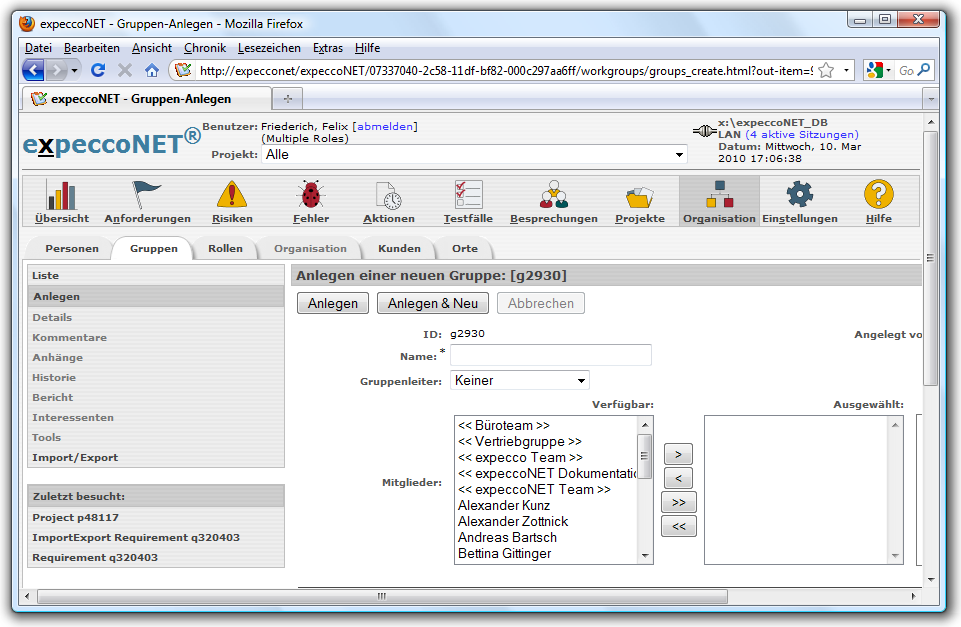Click the Hilfe question mark icon
This screenshot has width=961, height=627.
(878, 195)
